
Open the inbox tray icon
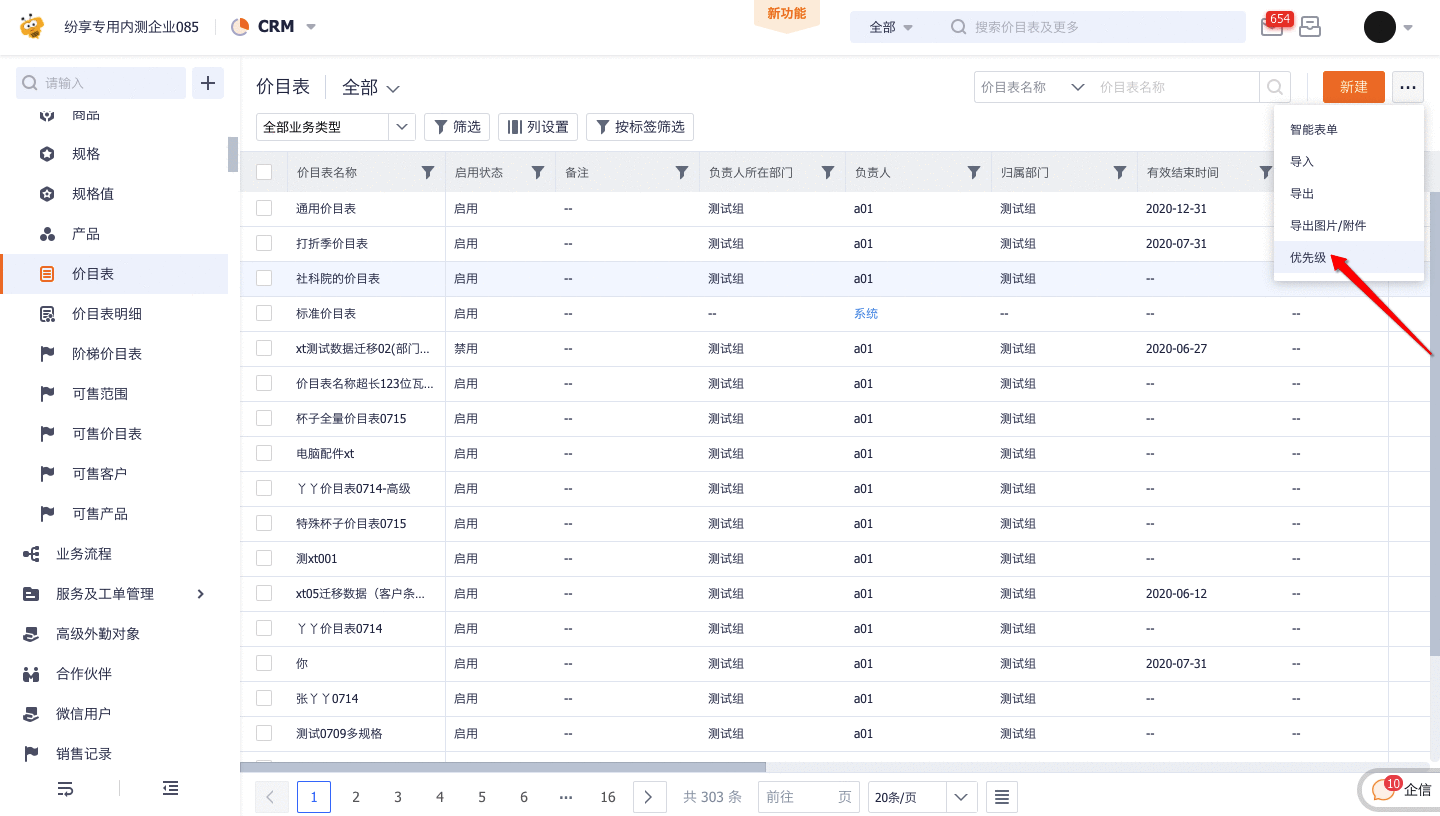point(1310,27)
